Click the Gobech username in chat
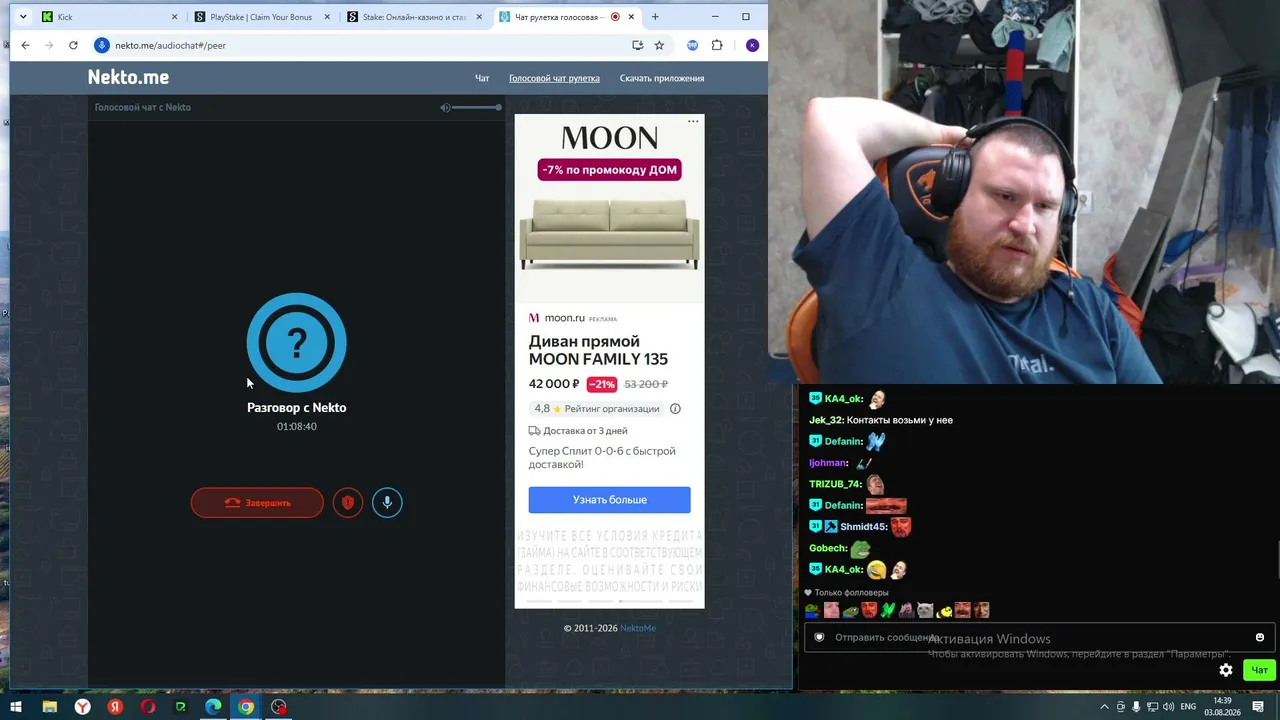This screenshot has width=1280, height=720. (x=828, y=548)
